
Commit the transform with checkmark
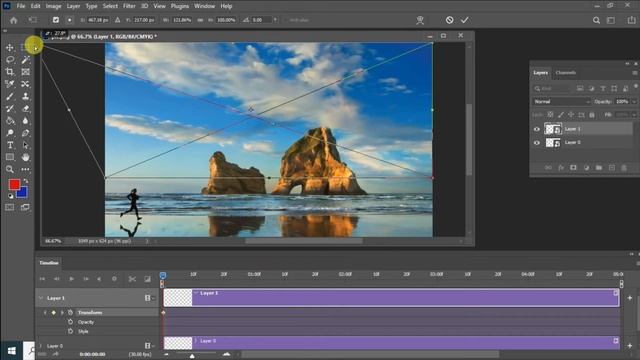[x=464, y=20]
